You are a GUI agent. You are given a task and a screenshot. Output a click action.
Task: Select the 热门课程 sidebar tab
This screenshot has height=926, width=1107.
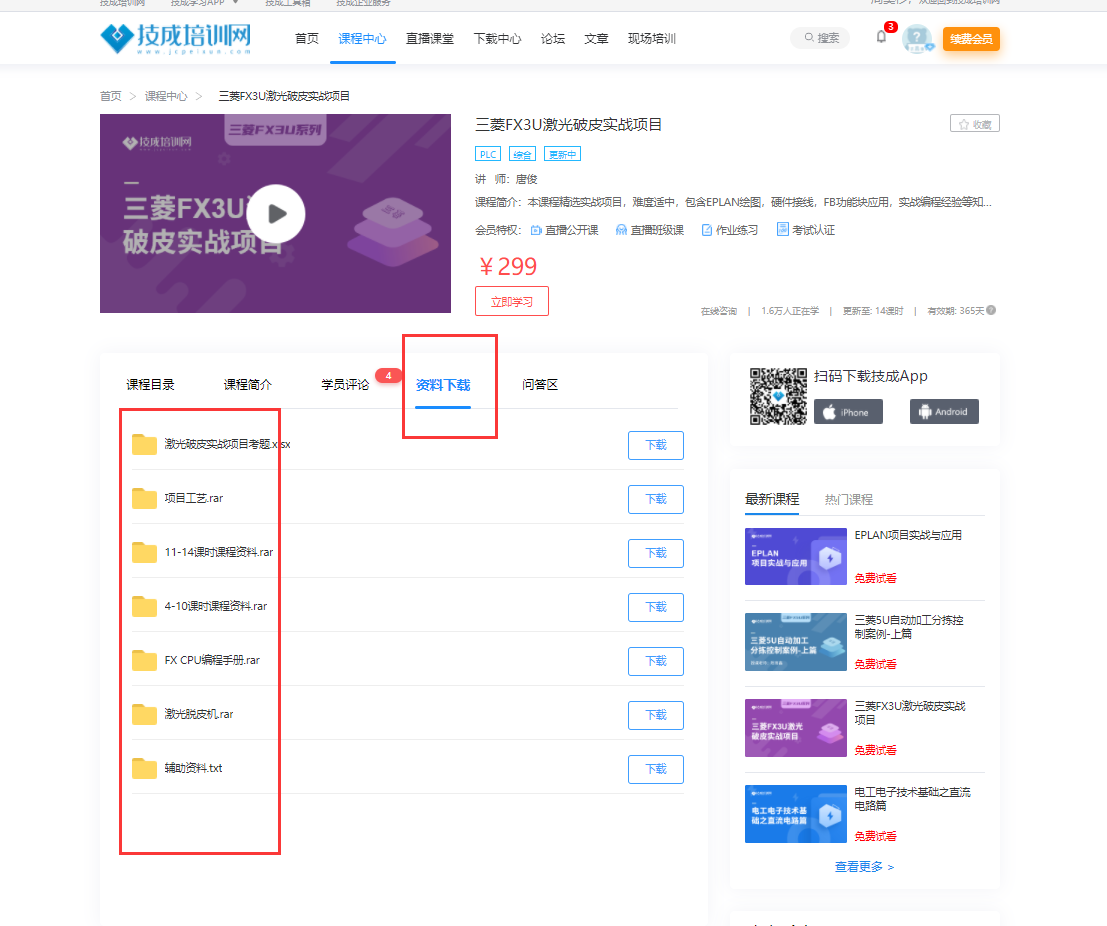(849, 500)
